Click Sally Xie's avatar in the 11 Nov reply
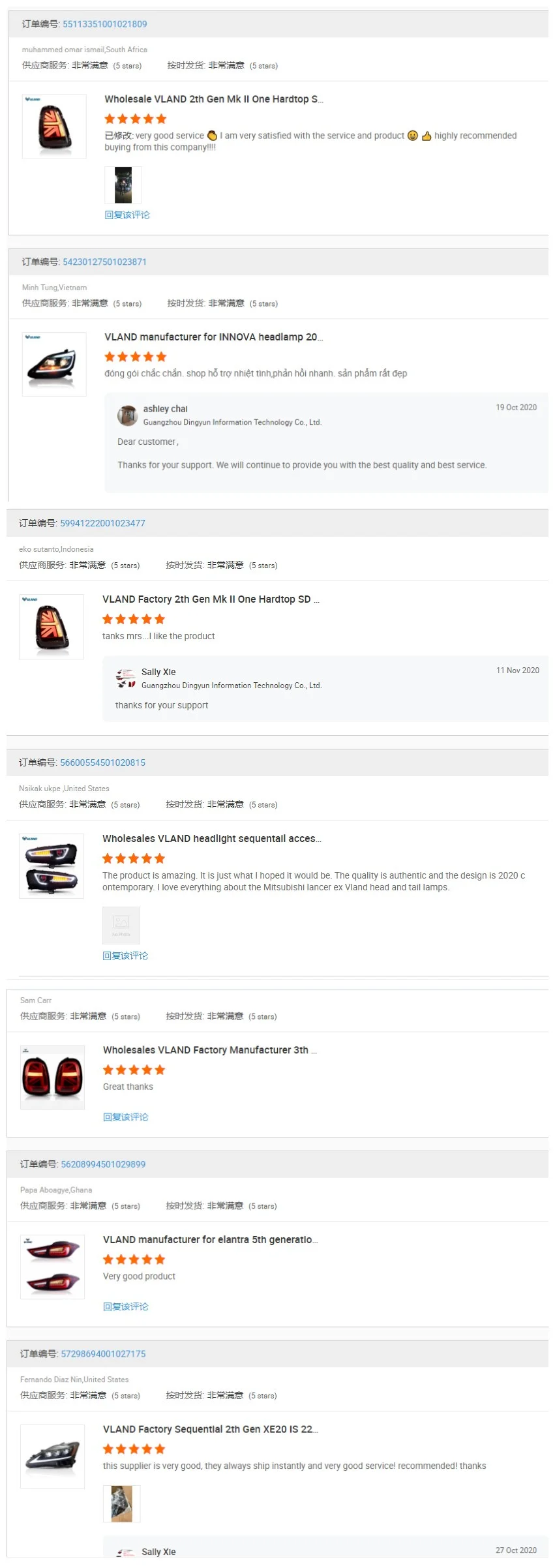The height and width of the screenshot is (1568, 555). [x=125, y=679]
